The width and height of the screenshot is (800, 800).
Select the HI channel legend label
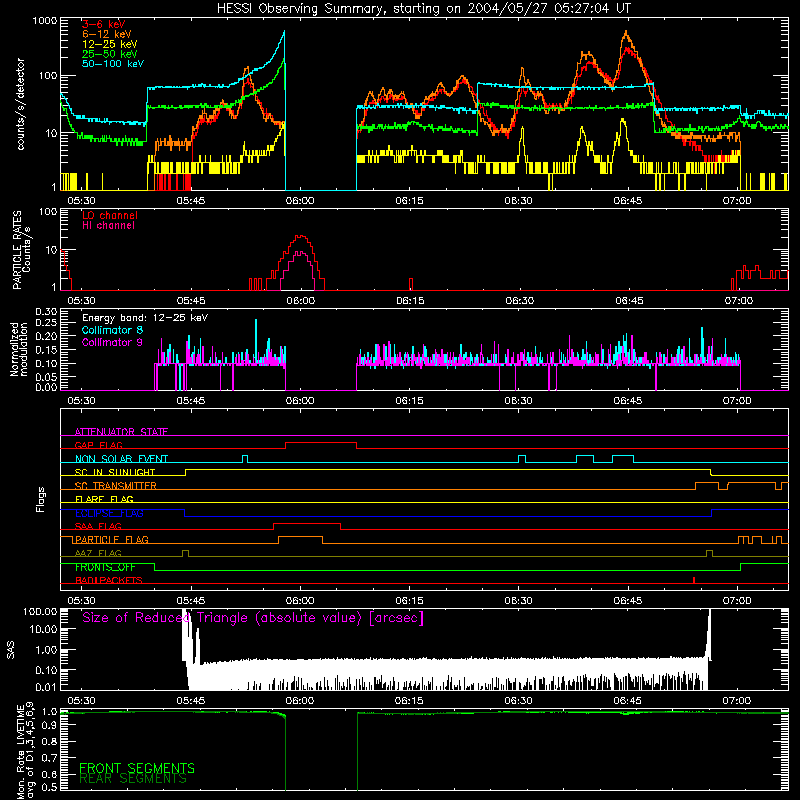coord(108,226)
